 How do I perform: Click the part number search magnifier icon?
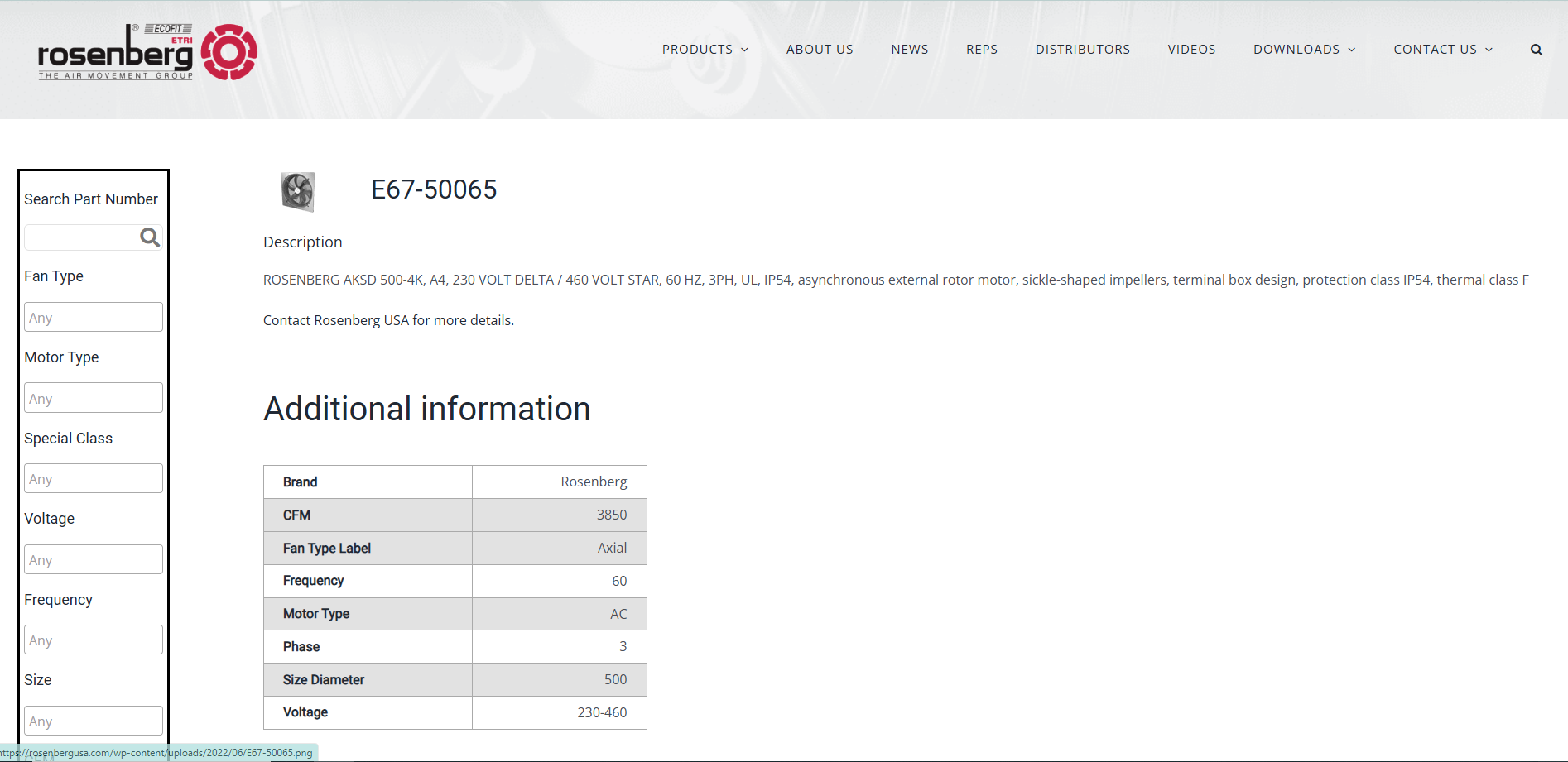(x=150, y=237)
